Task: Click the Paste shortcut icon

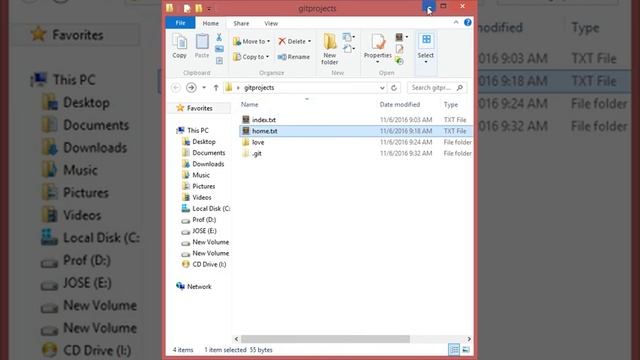Action: pos(219,61)
